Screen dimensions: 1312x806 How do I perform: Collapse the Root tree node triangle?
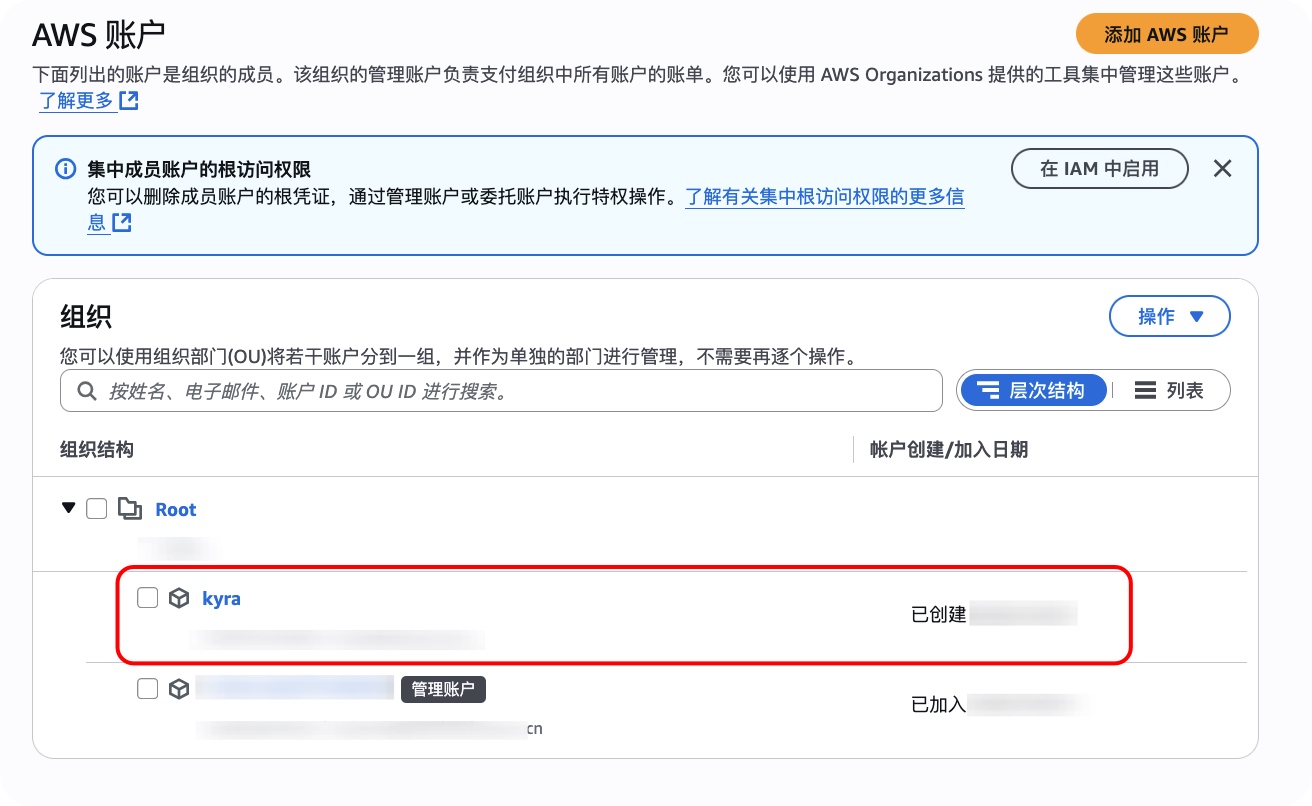point(68,508)
